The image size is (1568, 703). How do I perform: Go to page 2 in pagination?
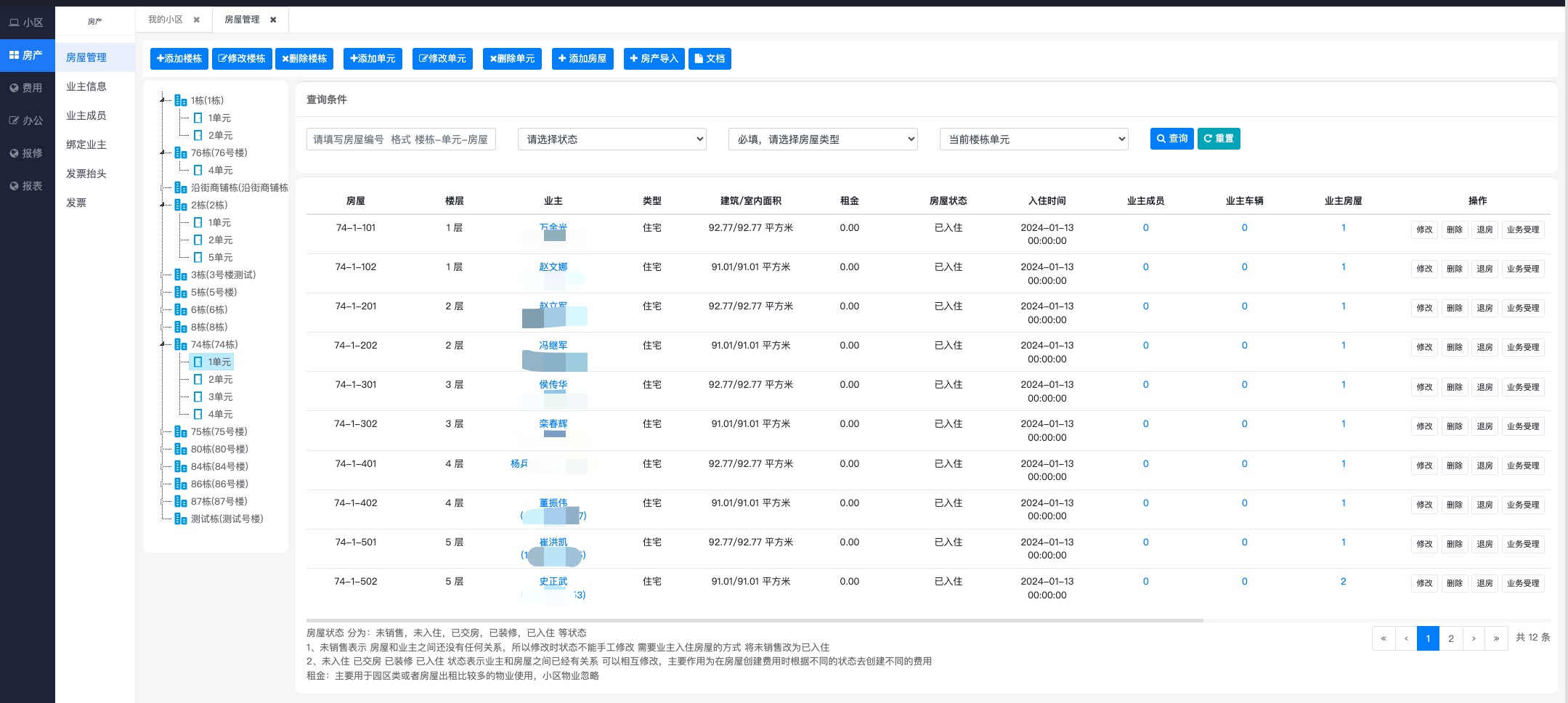pyautogui.click(x=1450, y=638)
